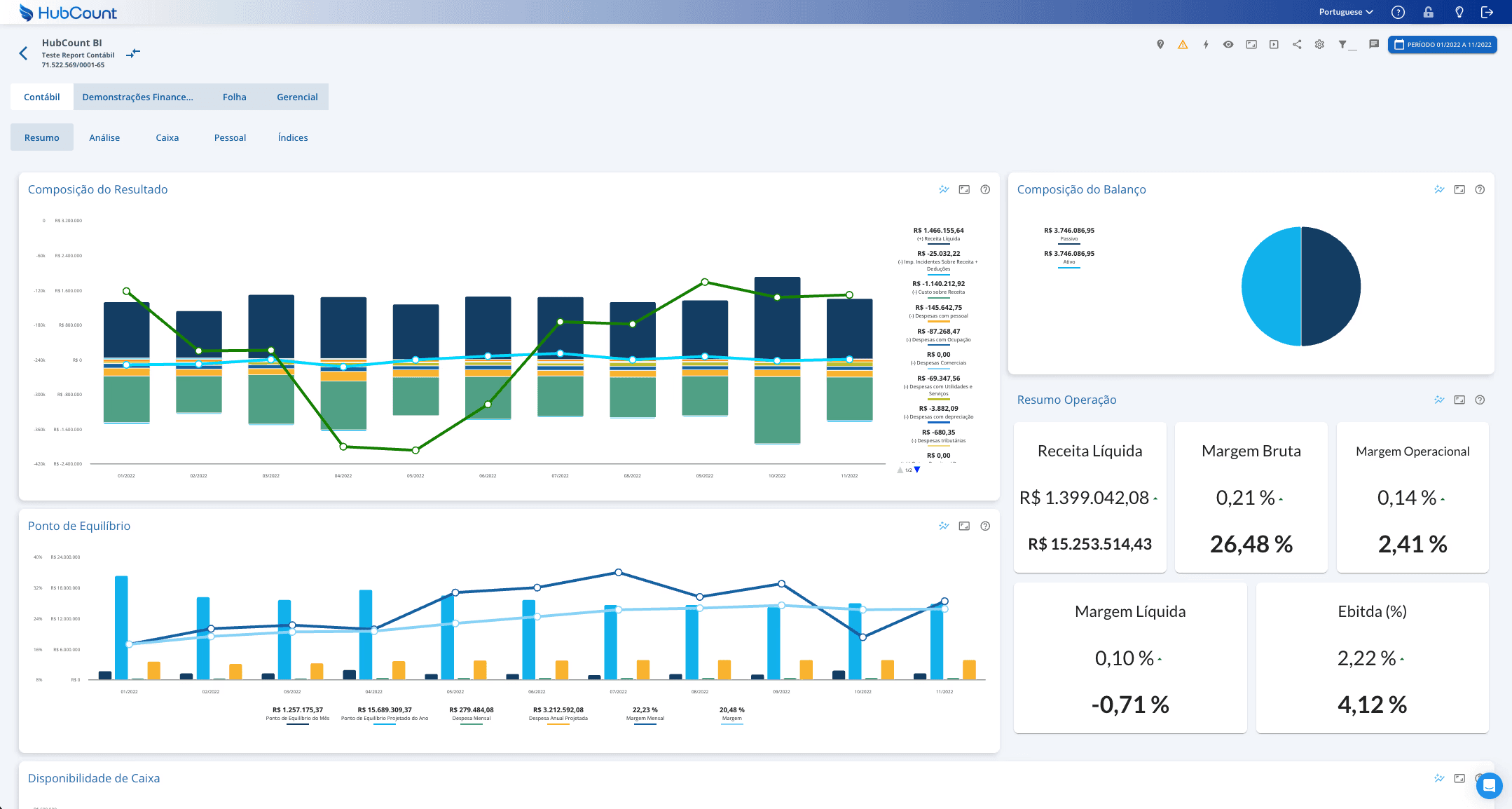Click the swap company arrows icon

point(133,53)
